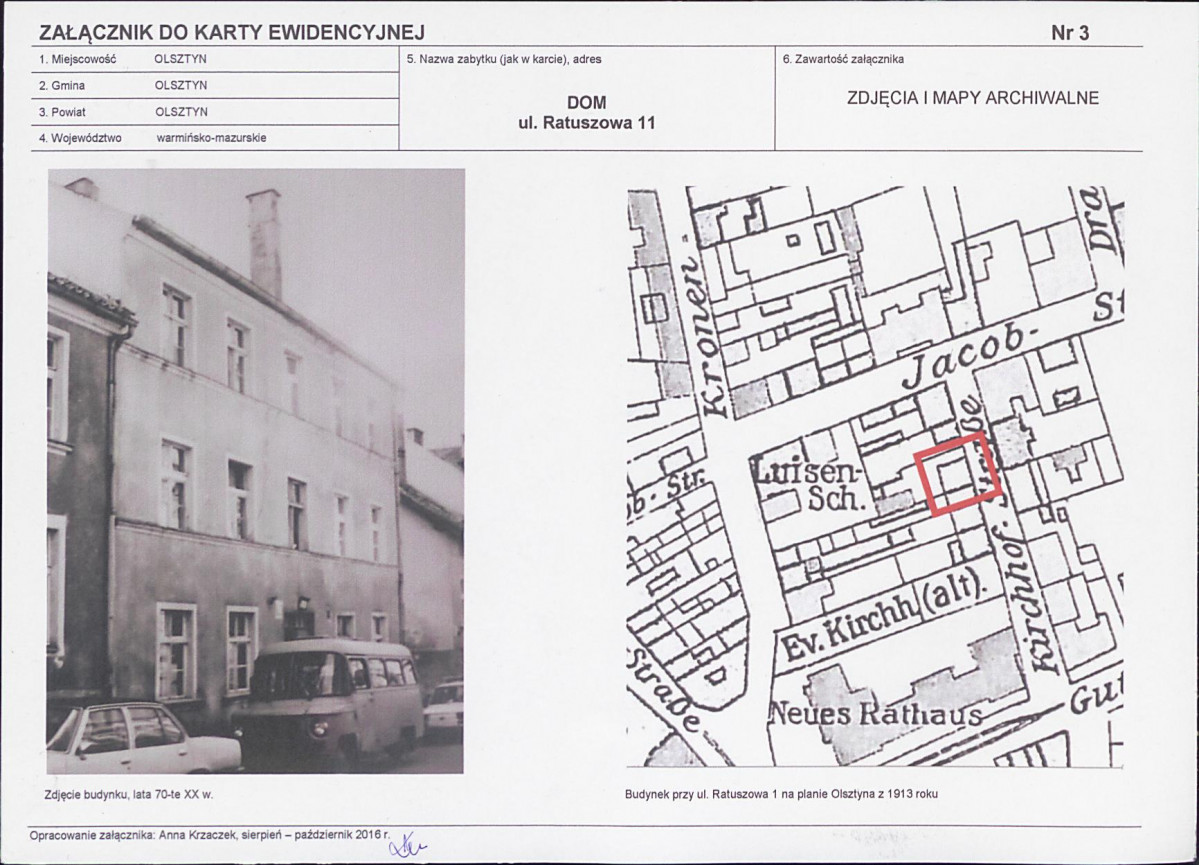Click the 'ZAŁĄCZNIK DO KARTY EWIDENCYJNEJ' heading
Screen dimensions: 1199x865
point(231,33)
